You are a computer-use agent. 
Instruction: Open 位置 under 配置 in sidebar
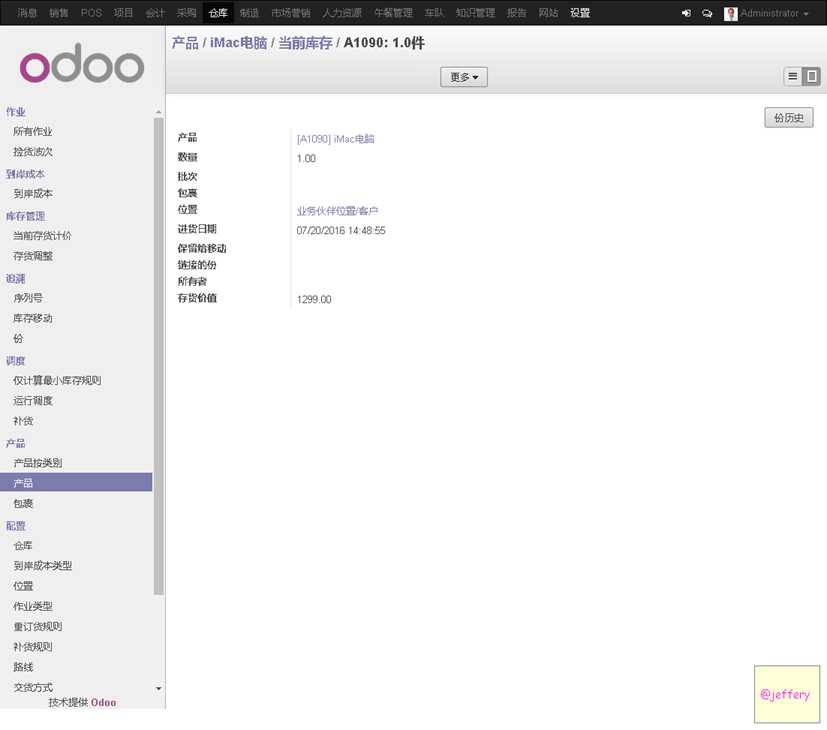(23, 586)
